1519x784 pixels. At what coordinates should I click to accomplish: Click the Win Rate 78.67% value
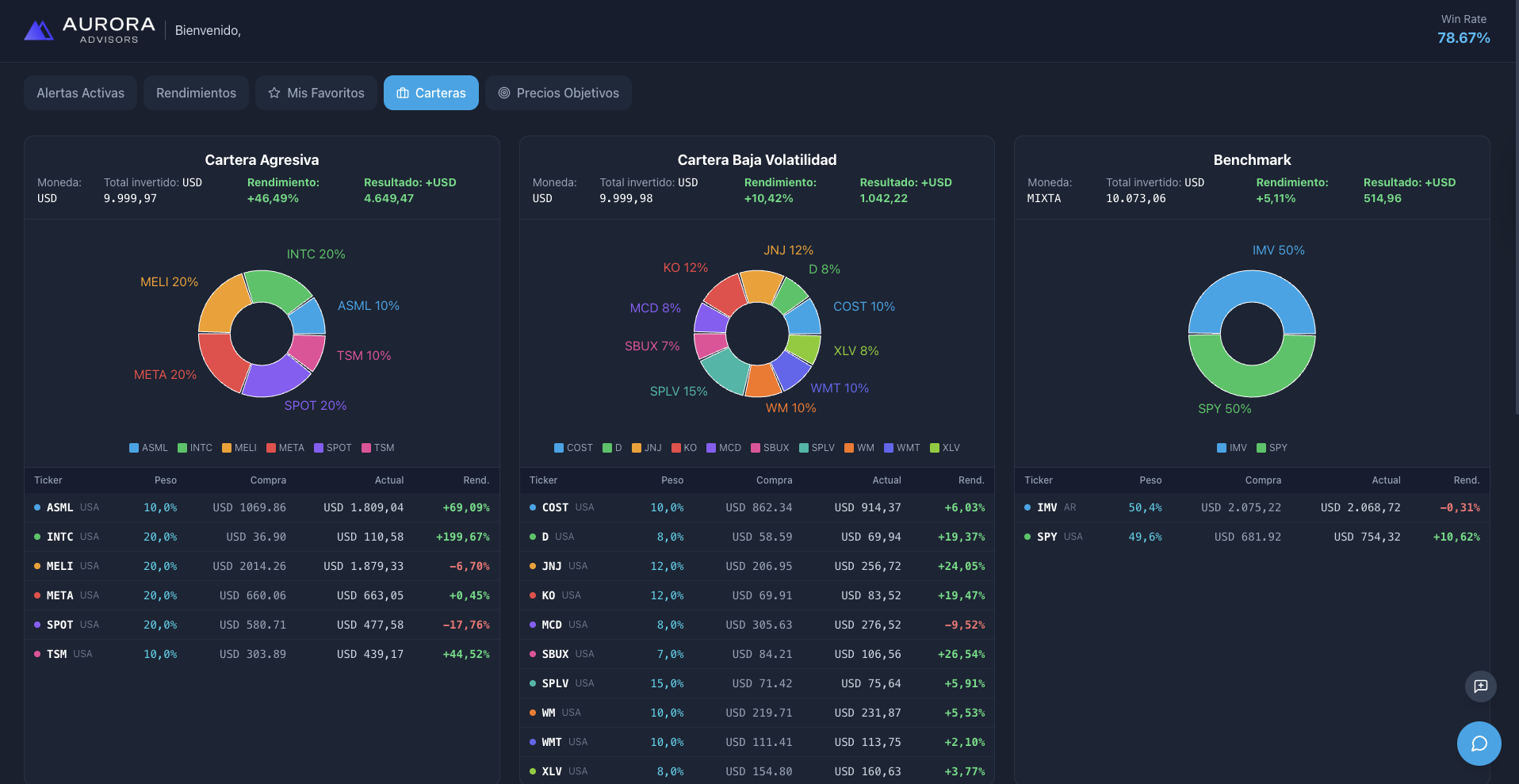point(1464,38)
